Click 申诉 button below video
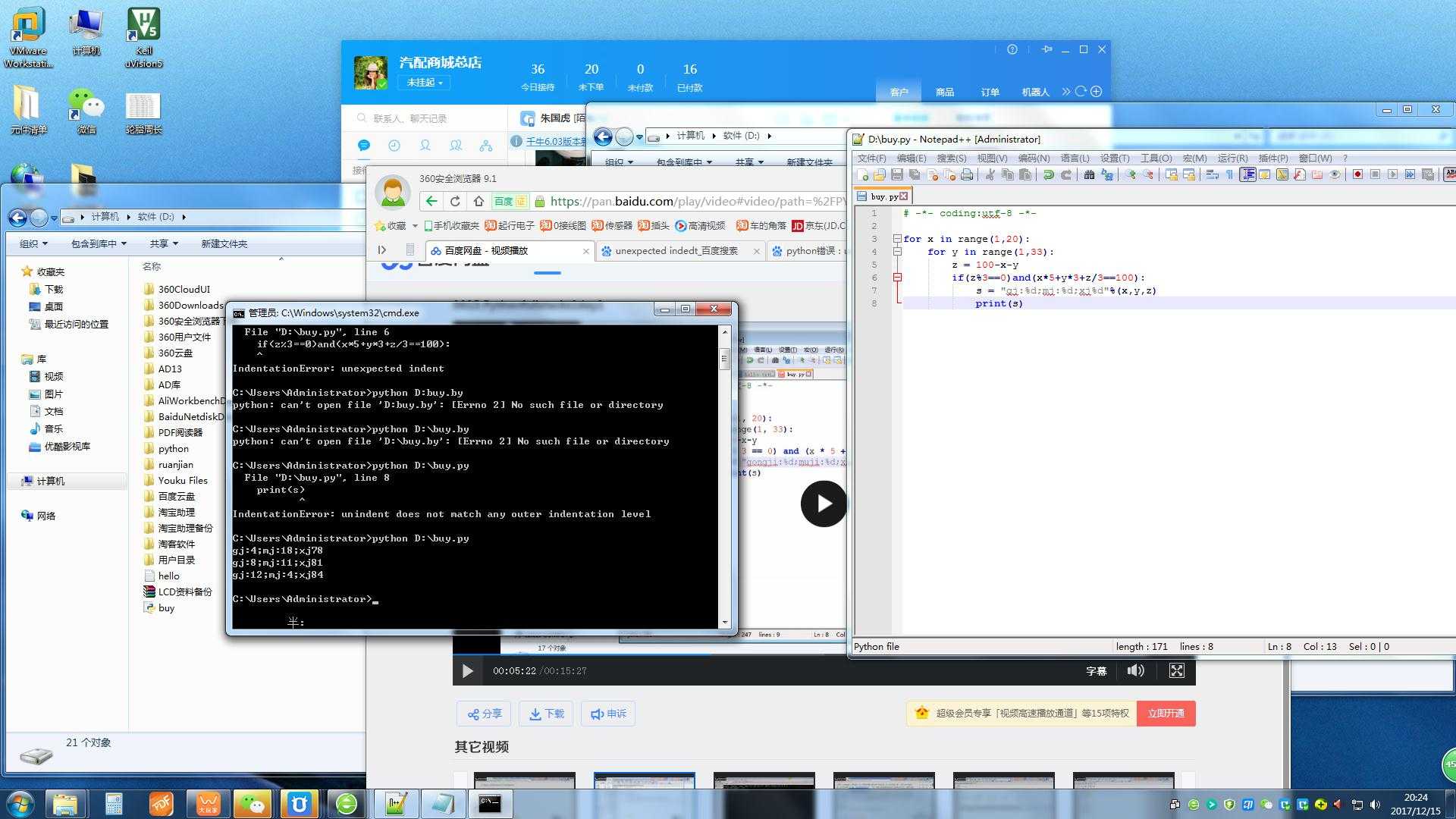 pyautogui.click(x=608, y=714)
